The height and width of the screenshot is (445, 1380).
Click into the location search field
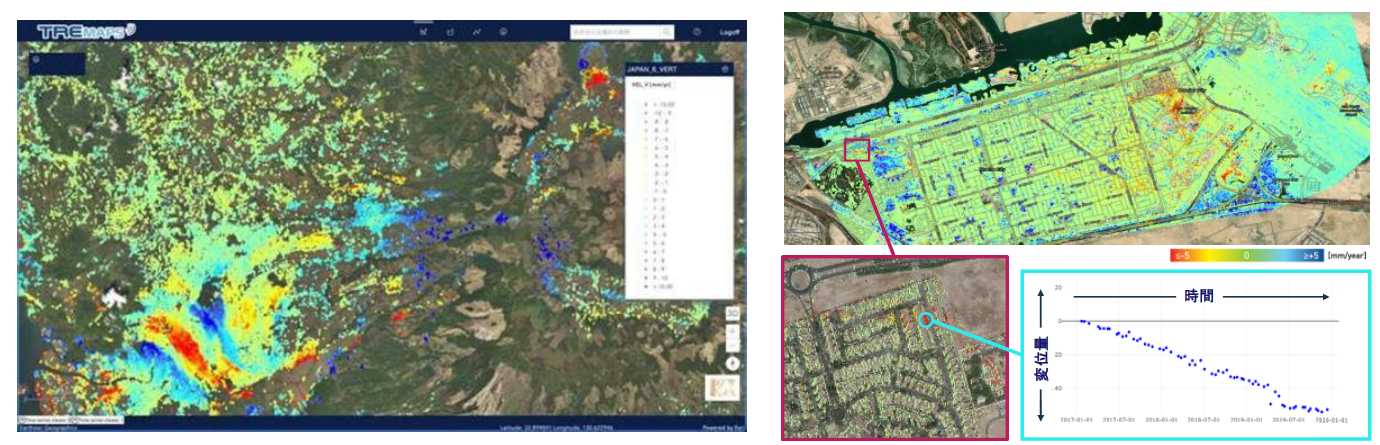[617, 32]
